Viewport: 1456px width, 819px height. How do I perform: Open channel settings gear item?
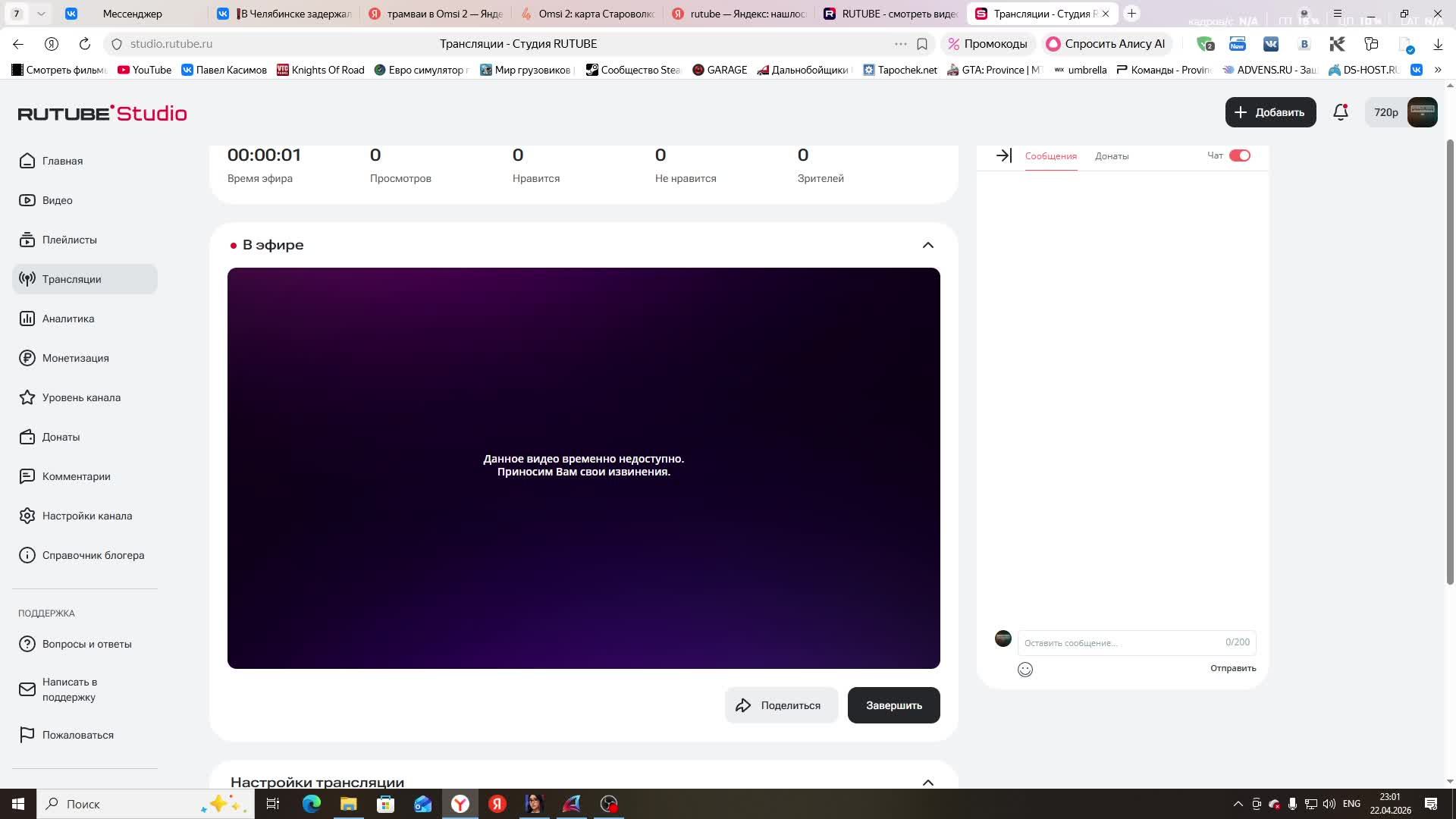[x=86, y=516]
